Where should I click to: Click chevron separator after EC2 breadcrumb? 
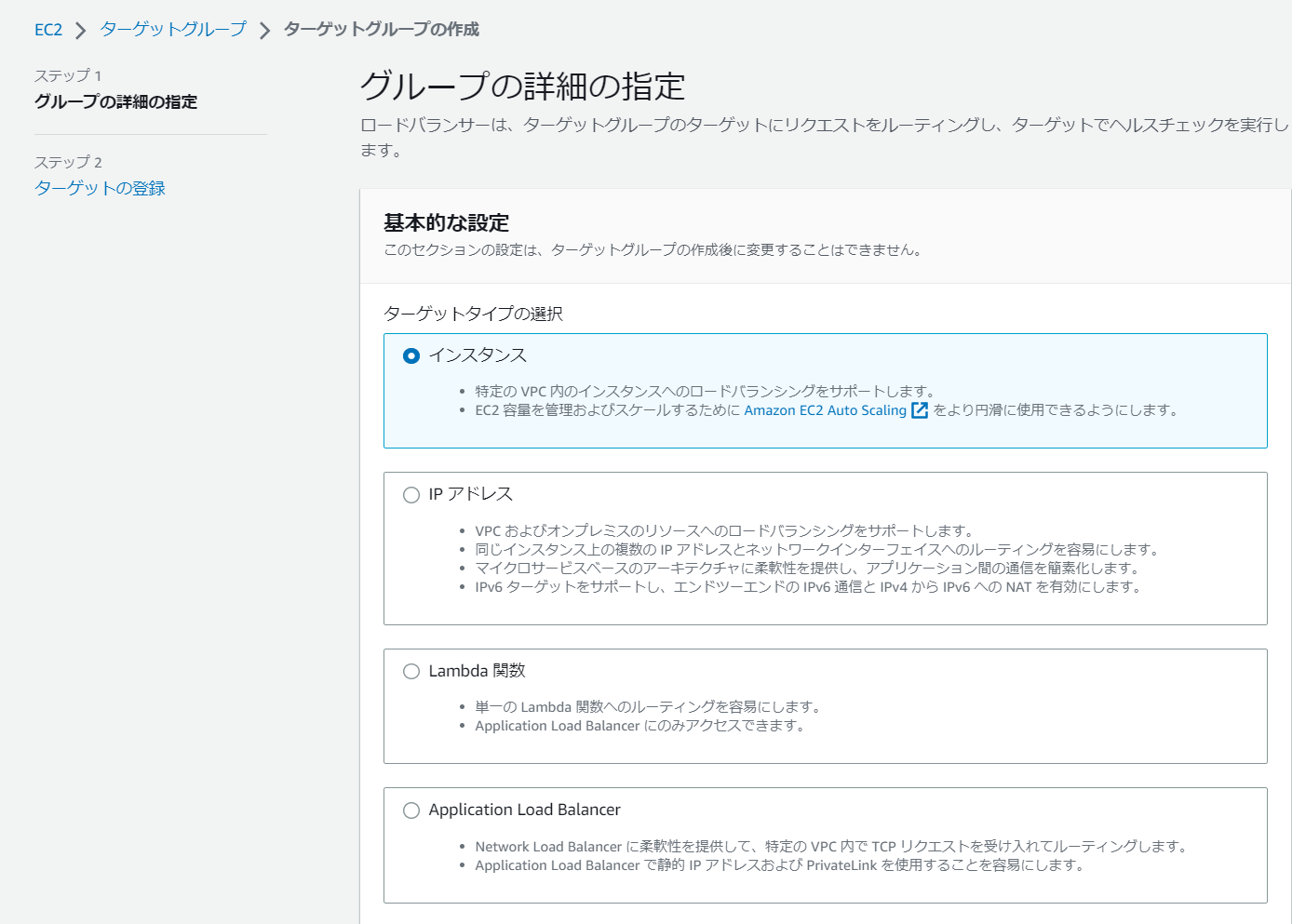81,31
